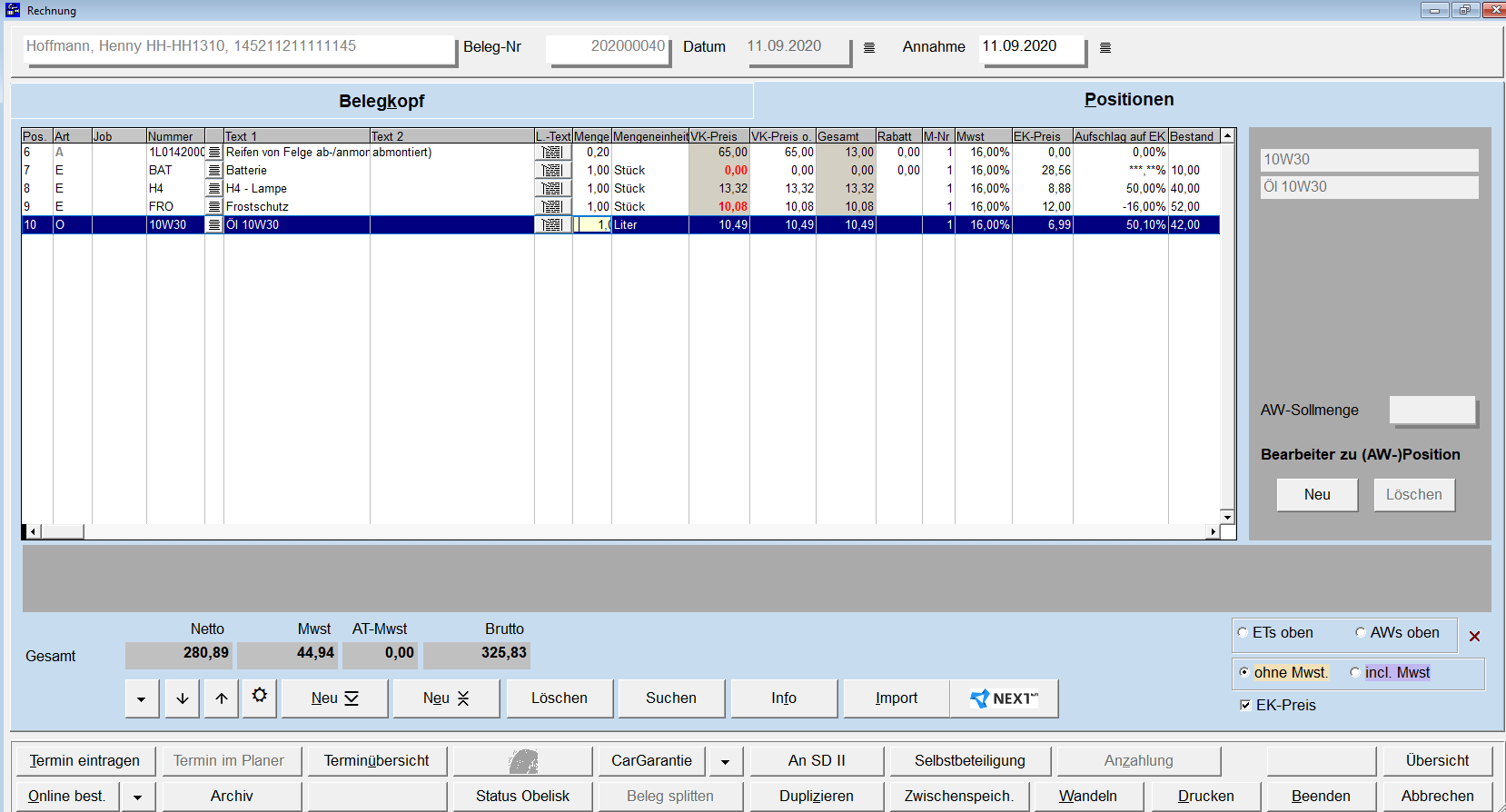Image resolution: width=1506 pixels, height=812 pixels.
Task: Click the AW-Sollmenge input field
Action: 1432,411
